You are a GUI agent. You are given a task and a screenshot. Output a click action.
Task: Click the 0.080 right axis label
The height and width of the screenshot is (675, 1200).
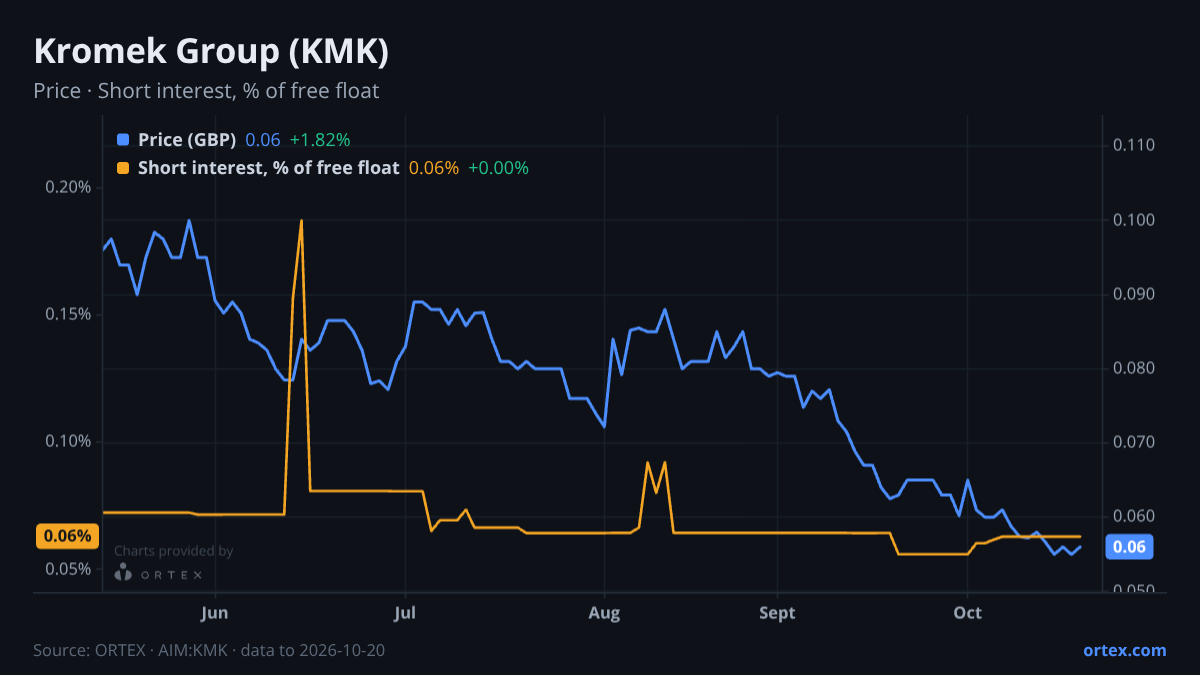[1133, 368]
